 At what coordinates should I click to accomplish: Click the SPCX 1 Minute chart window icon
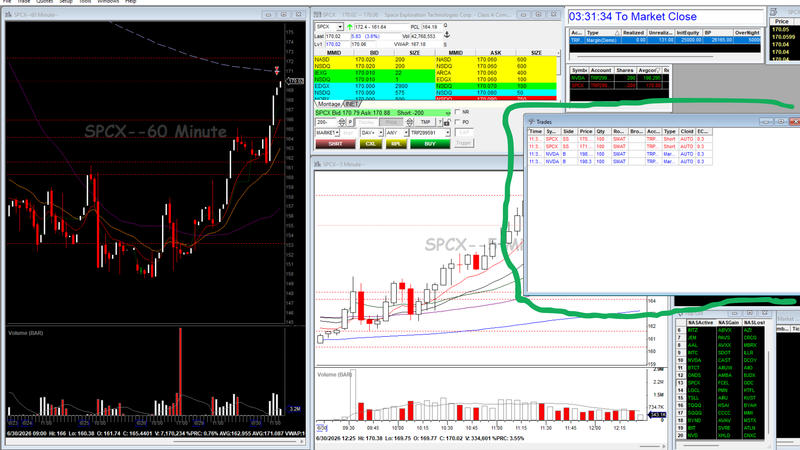[317, 164]
